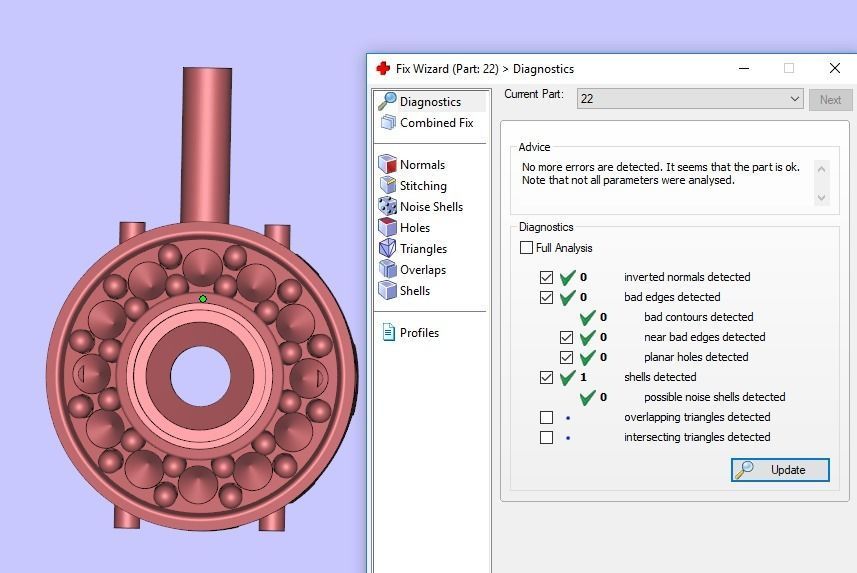Click green checkmark beside inverted normals detected
Screen dimensions: 857x573
pyautogui.click(x=568, y=277)
